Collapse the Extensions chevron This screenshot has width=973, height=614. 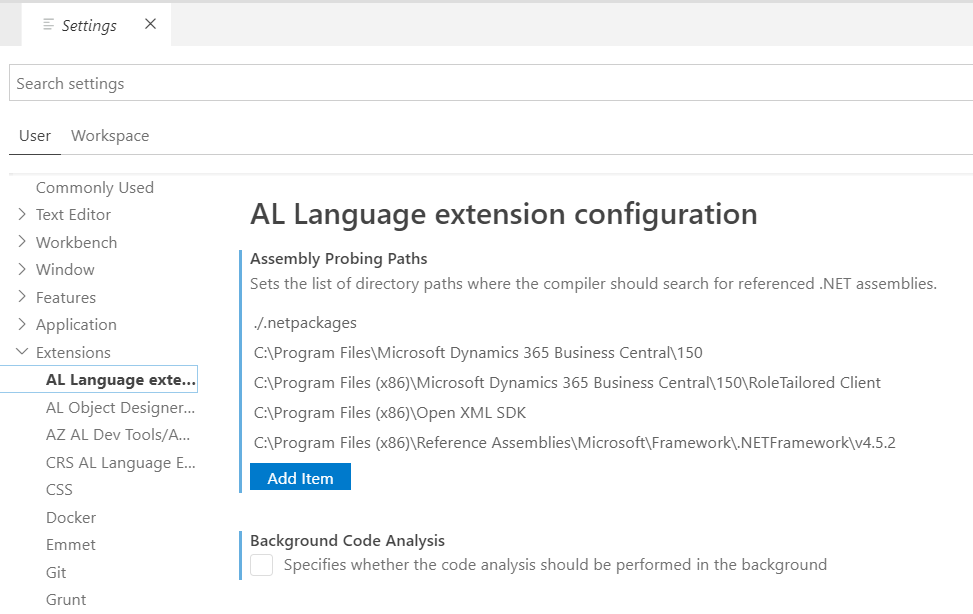22,351
